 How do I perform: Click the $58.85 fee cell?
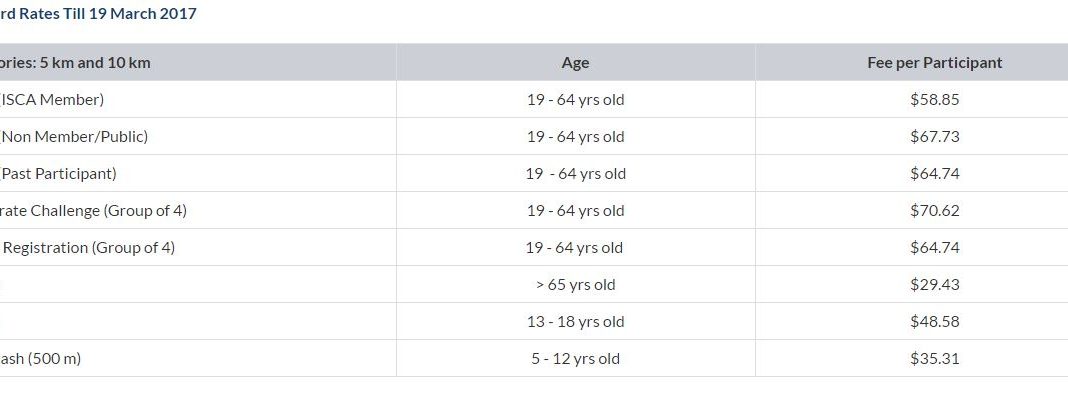point(934,100)
